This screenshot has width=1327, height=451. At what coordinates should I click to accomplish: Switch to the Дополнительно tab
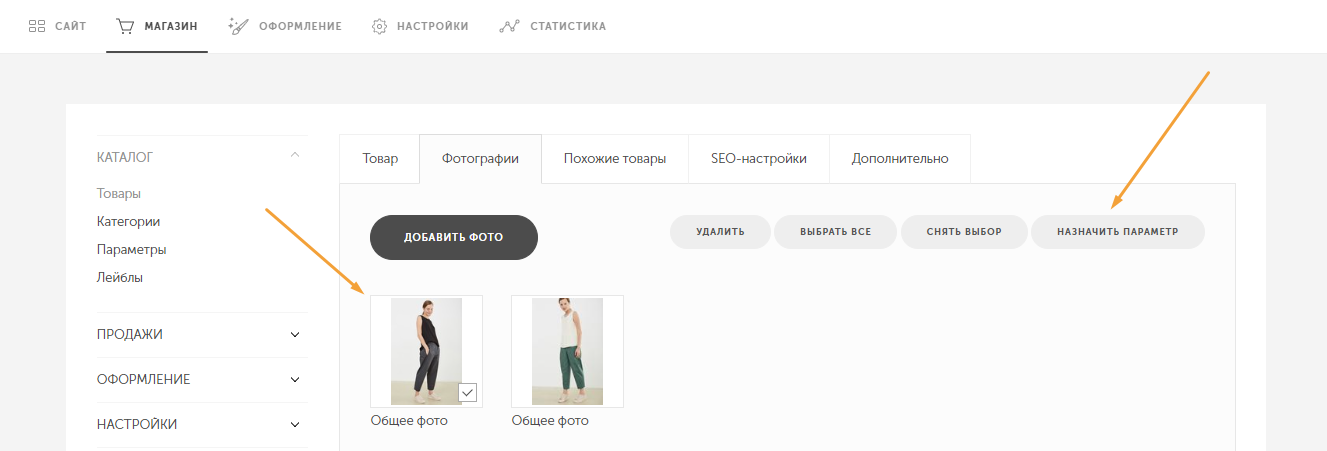900,159
